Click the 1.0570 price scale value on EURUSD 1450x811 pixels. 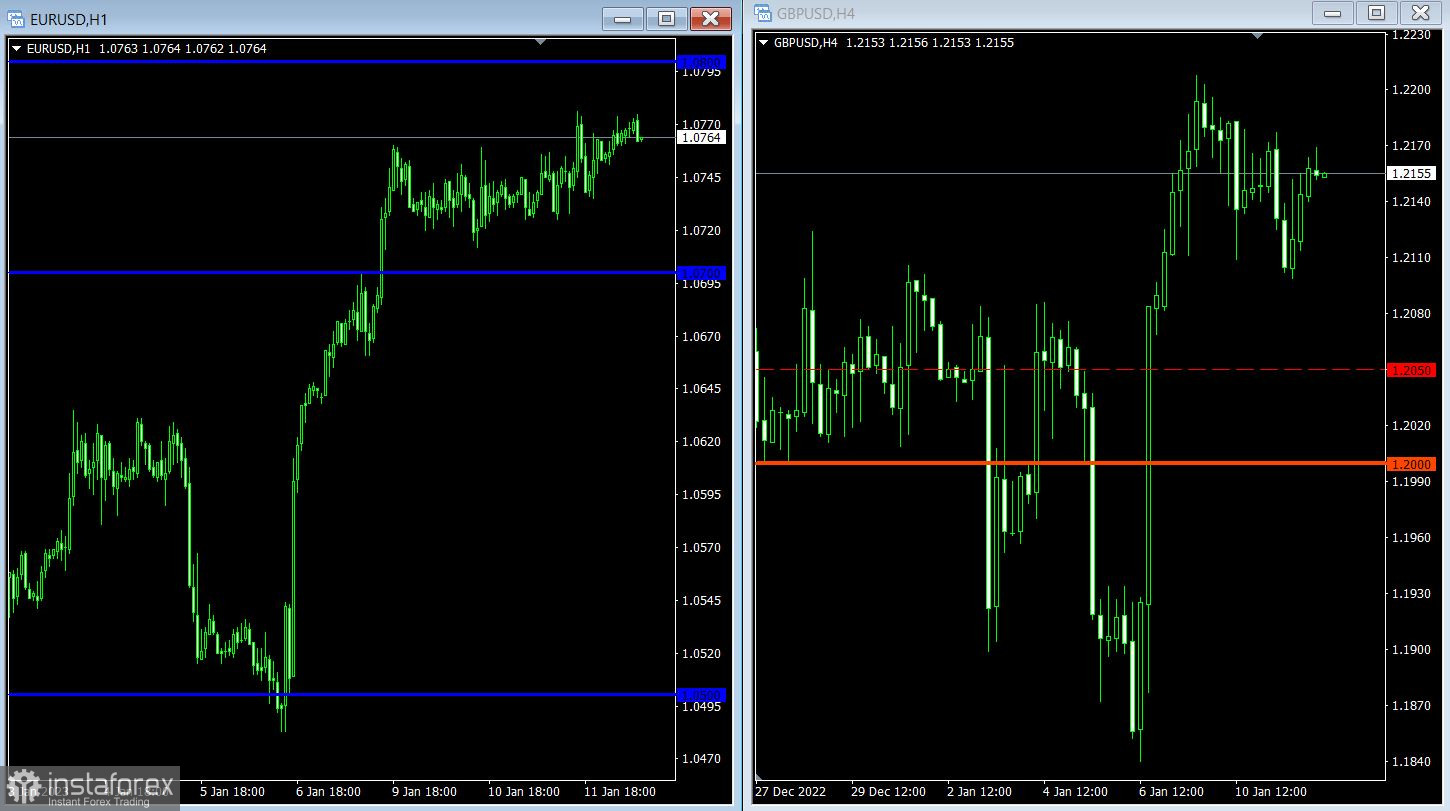point(700,547)
